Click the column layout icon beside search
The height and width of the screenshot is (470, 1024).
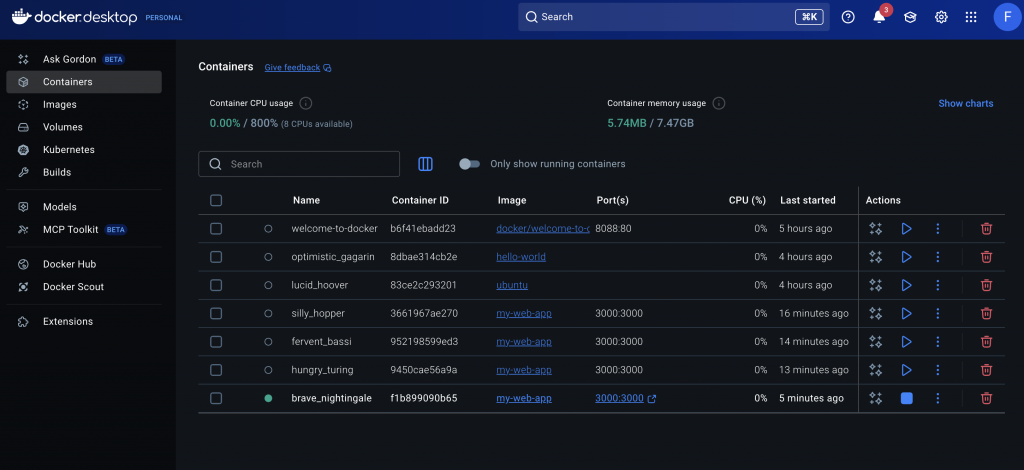click(425, 164)
